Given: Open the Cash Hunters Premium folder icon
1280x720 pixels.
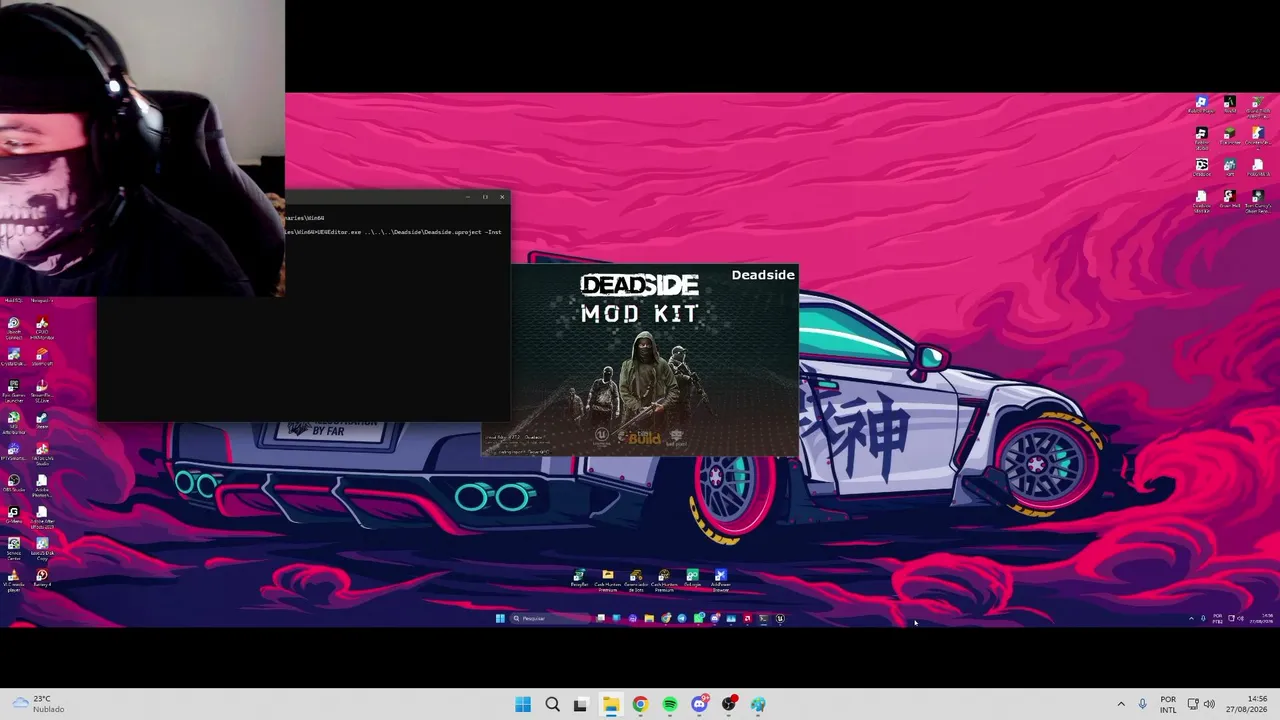Looking at the screenshot, I should [x=608, y=580].
